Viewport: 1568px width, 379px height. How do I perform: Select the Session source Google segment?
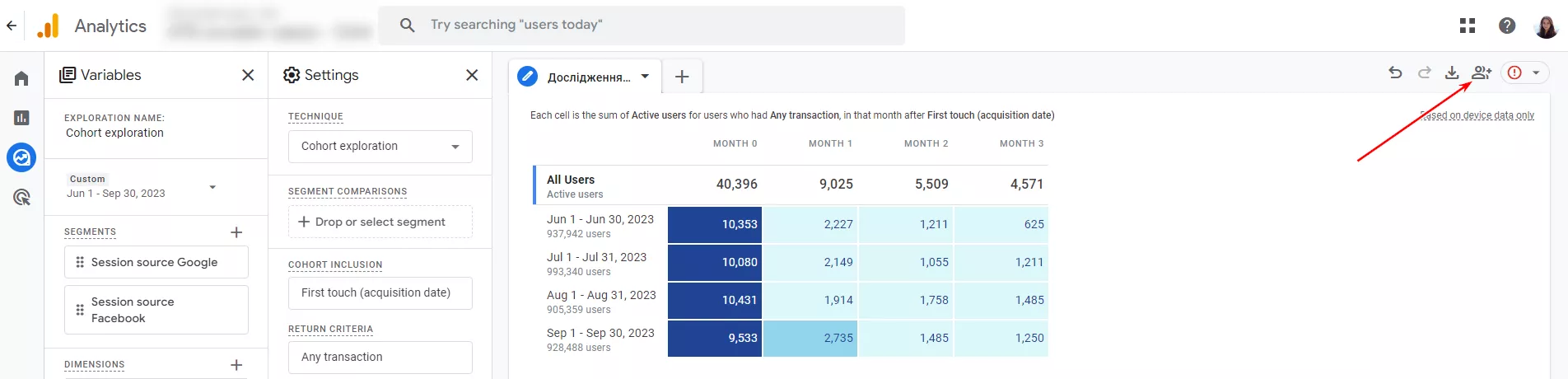(x=156, y=262)
